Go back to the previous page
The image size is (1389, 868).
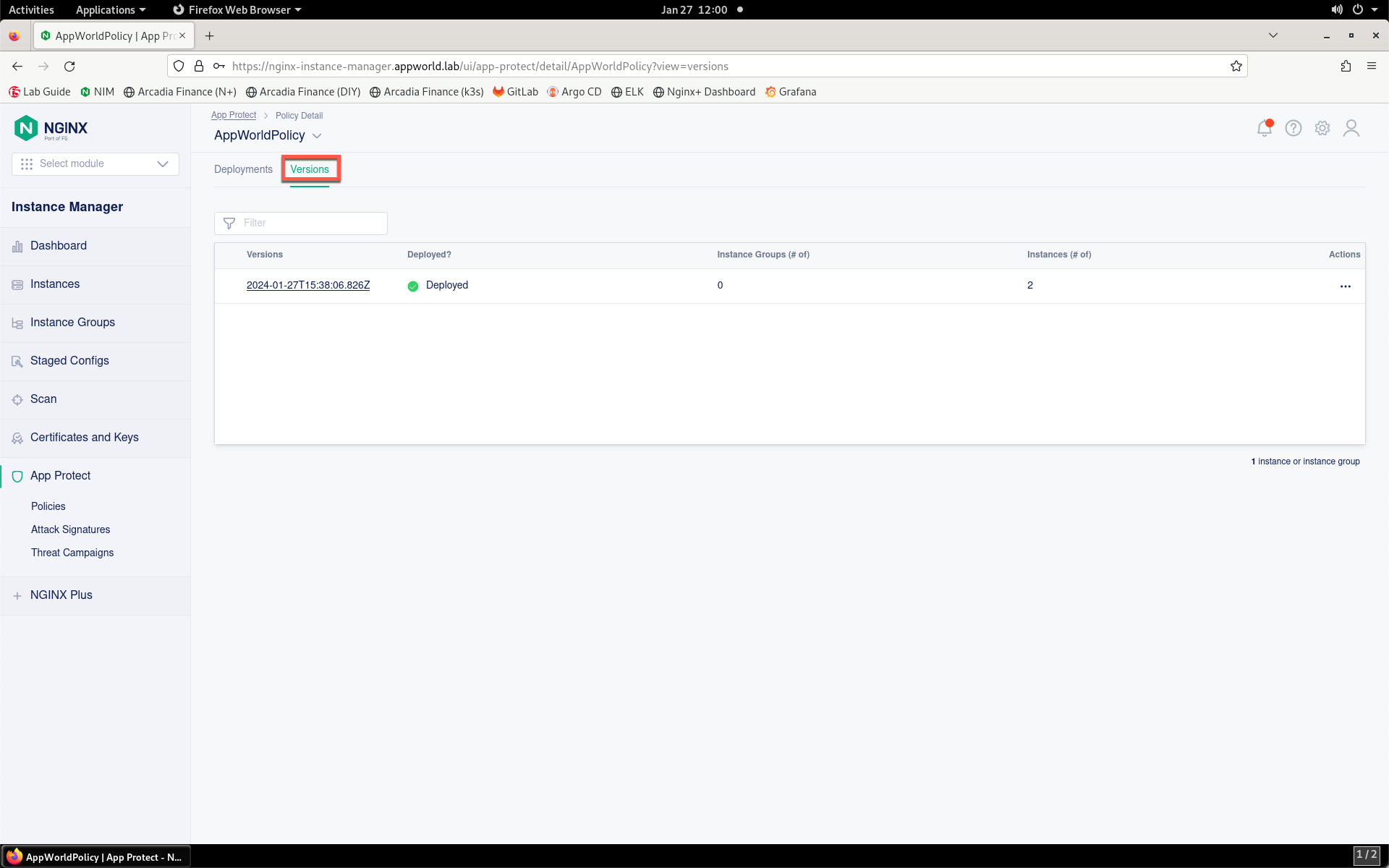17,67
